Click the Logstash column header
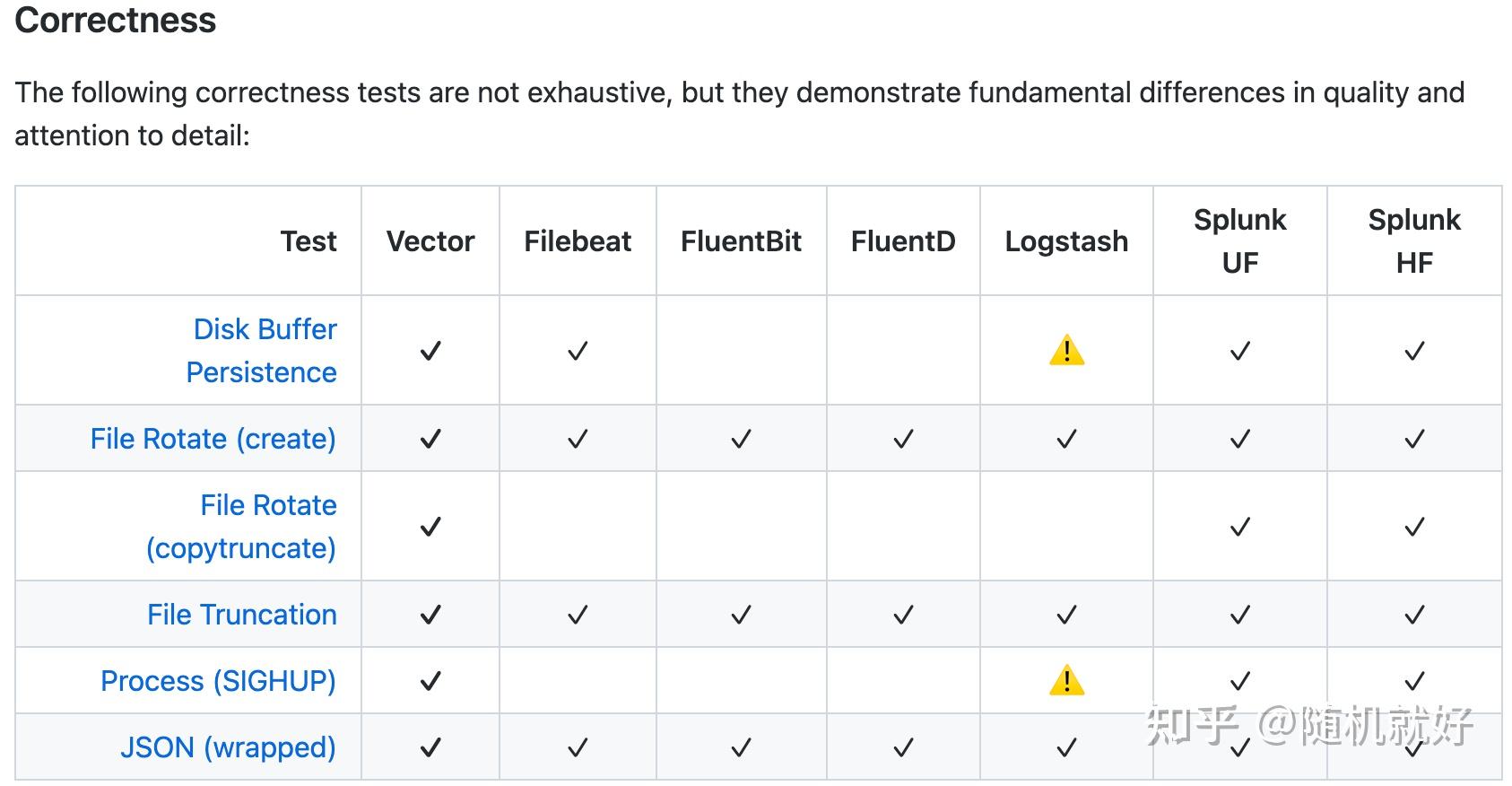1512x786 pixels. 1066,241
